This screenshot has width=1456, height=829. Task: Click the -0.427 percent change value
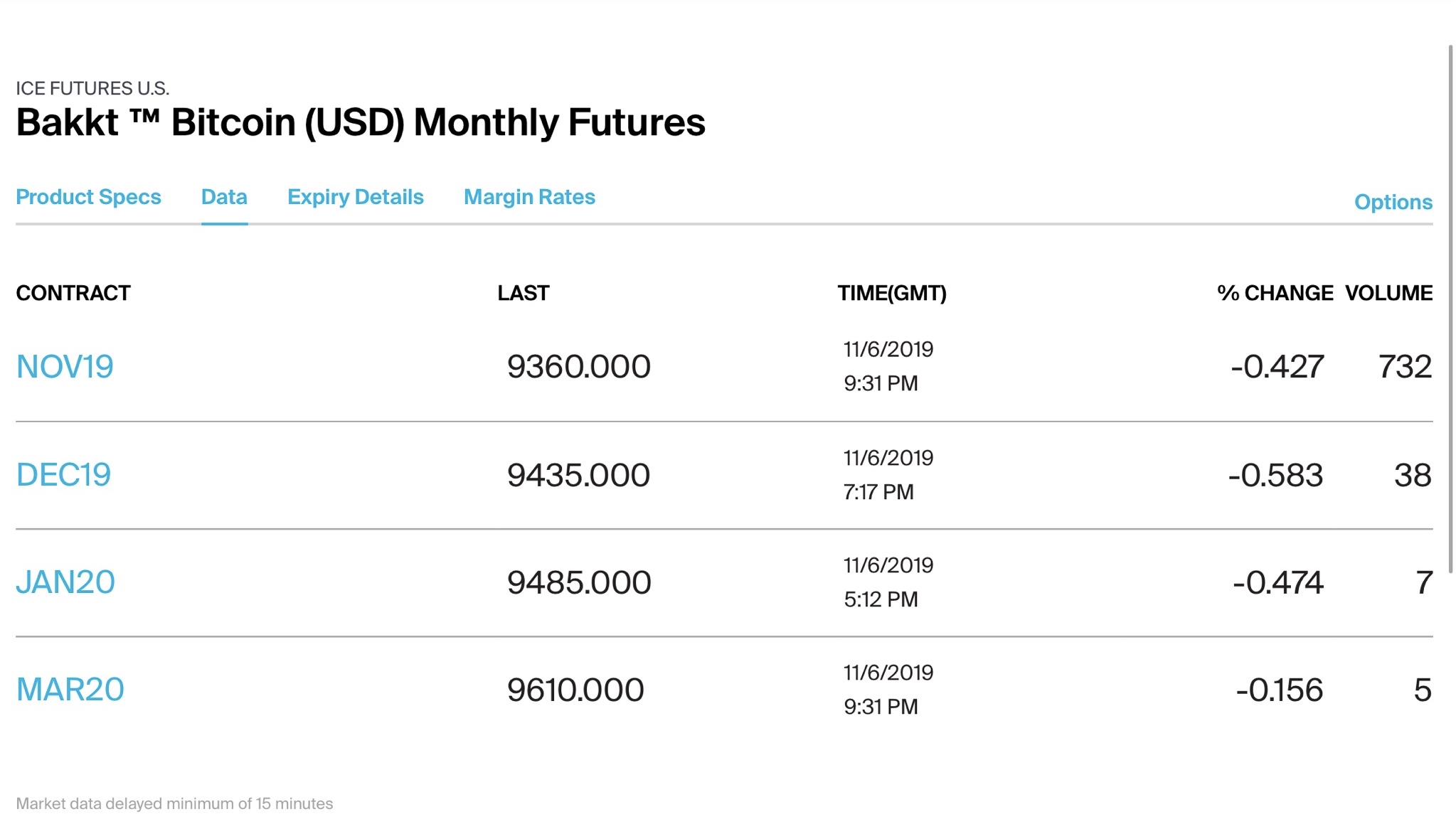click(x=1277, y=367)
